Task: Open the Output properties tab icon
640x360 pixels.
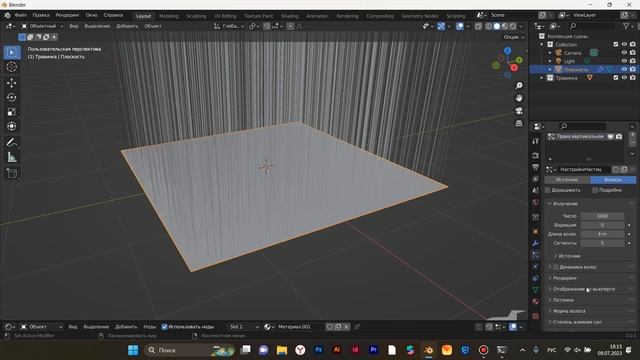Action: (x=536, y=167)
